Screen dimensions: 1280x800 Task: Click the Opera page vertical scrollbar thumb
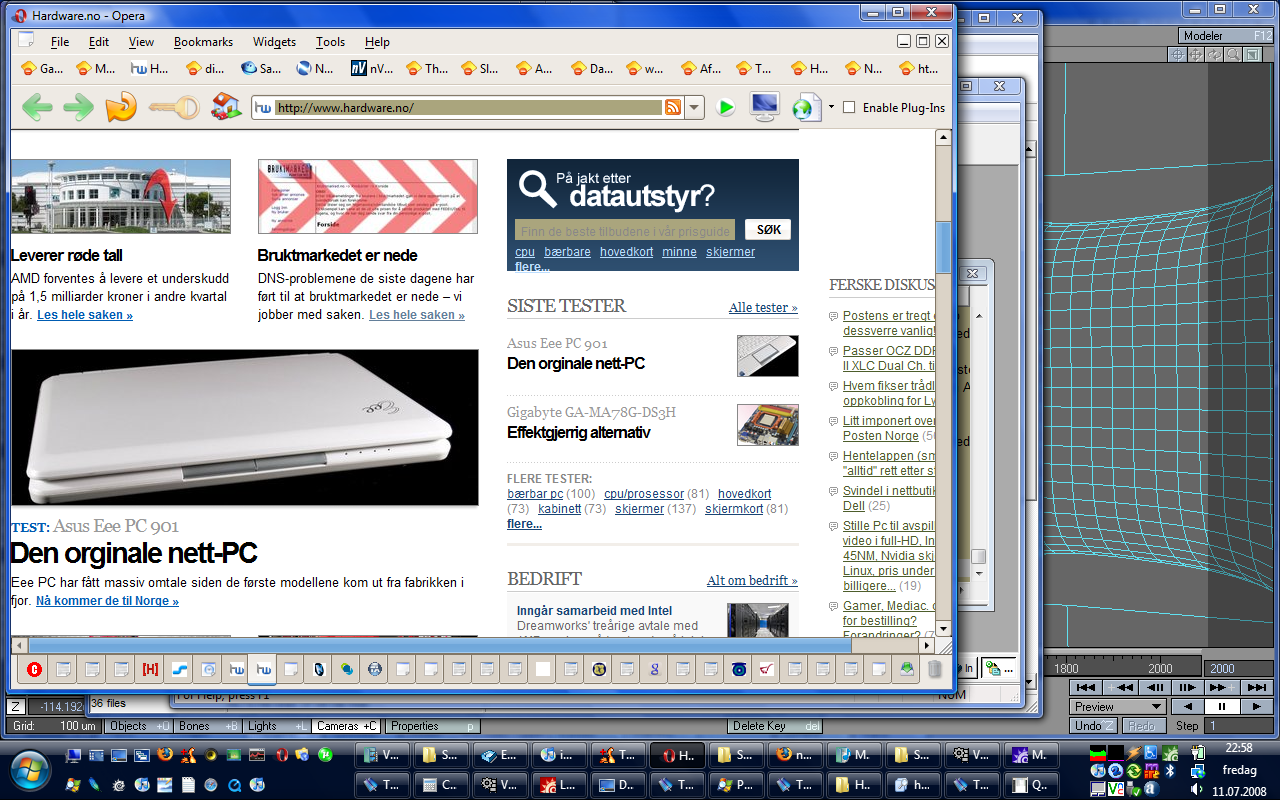pyautogui.click(x=943, y=246)
